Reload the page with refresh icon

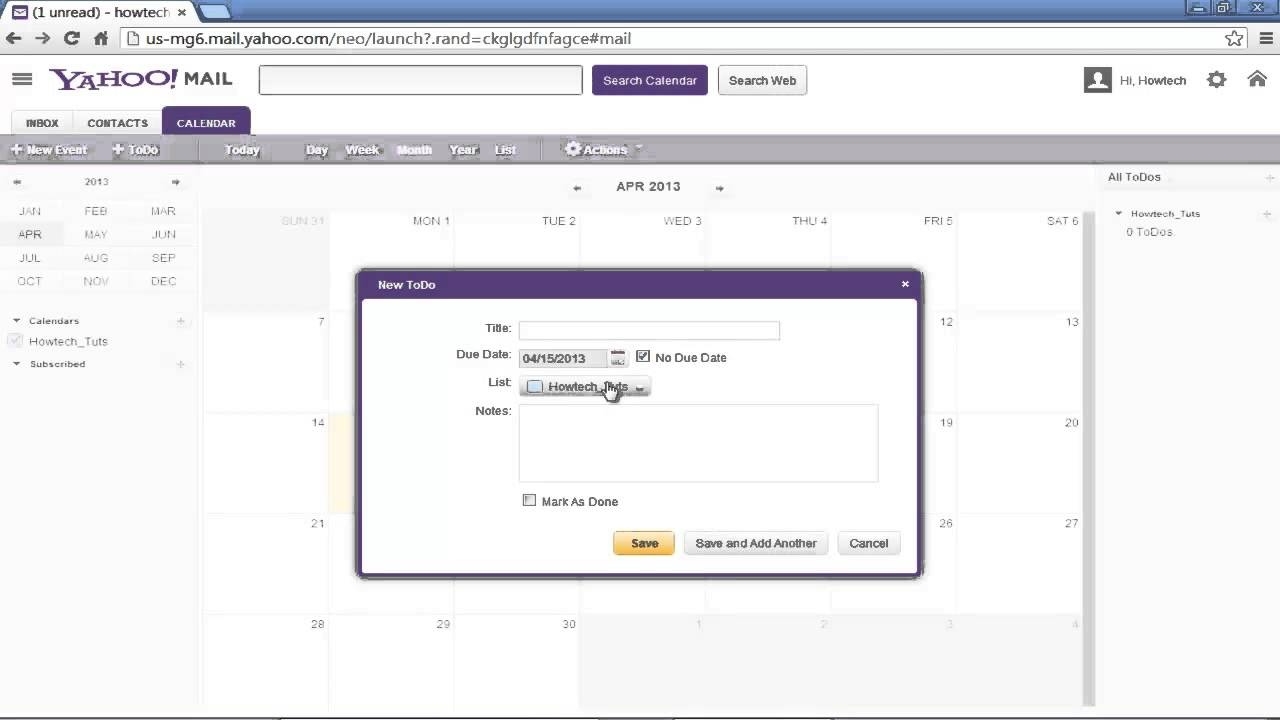71,38
